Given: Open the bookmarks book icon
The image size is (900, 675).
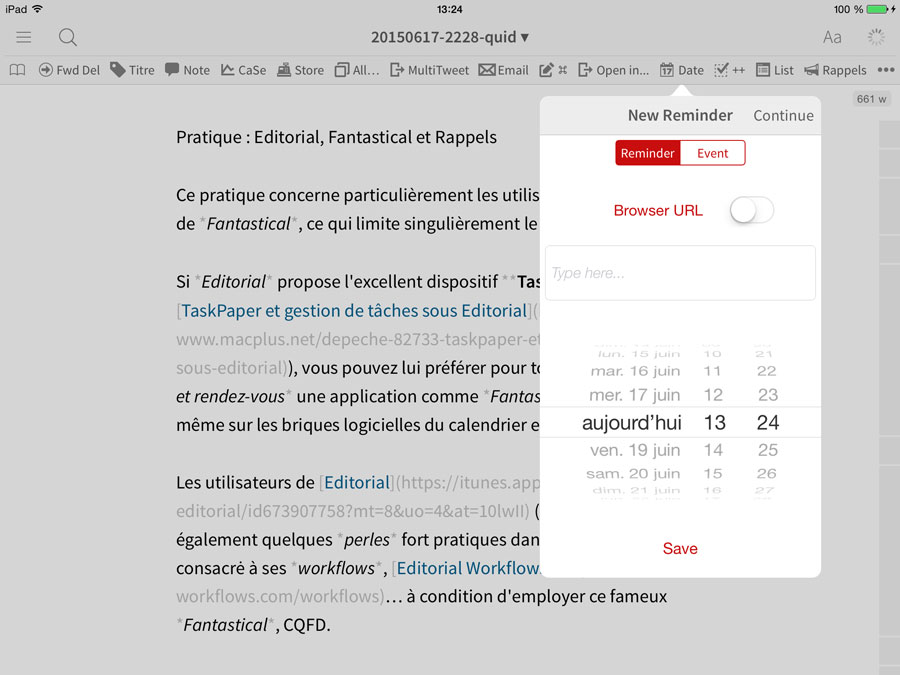Looking at the screenshot, I should 17,70.
